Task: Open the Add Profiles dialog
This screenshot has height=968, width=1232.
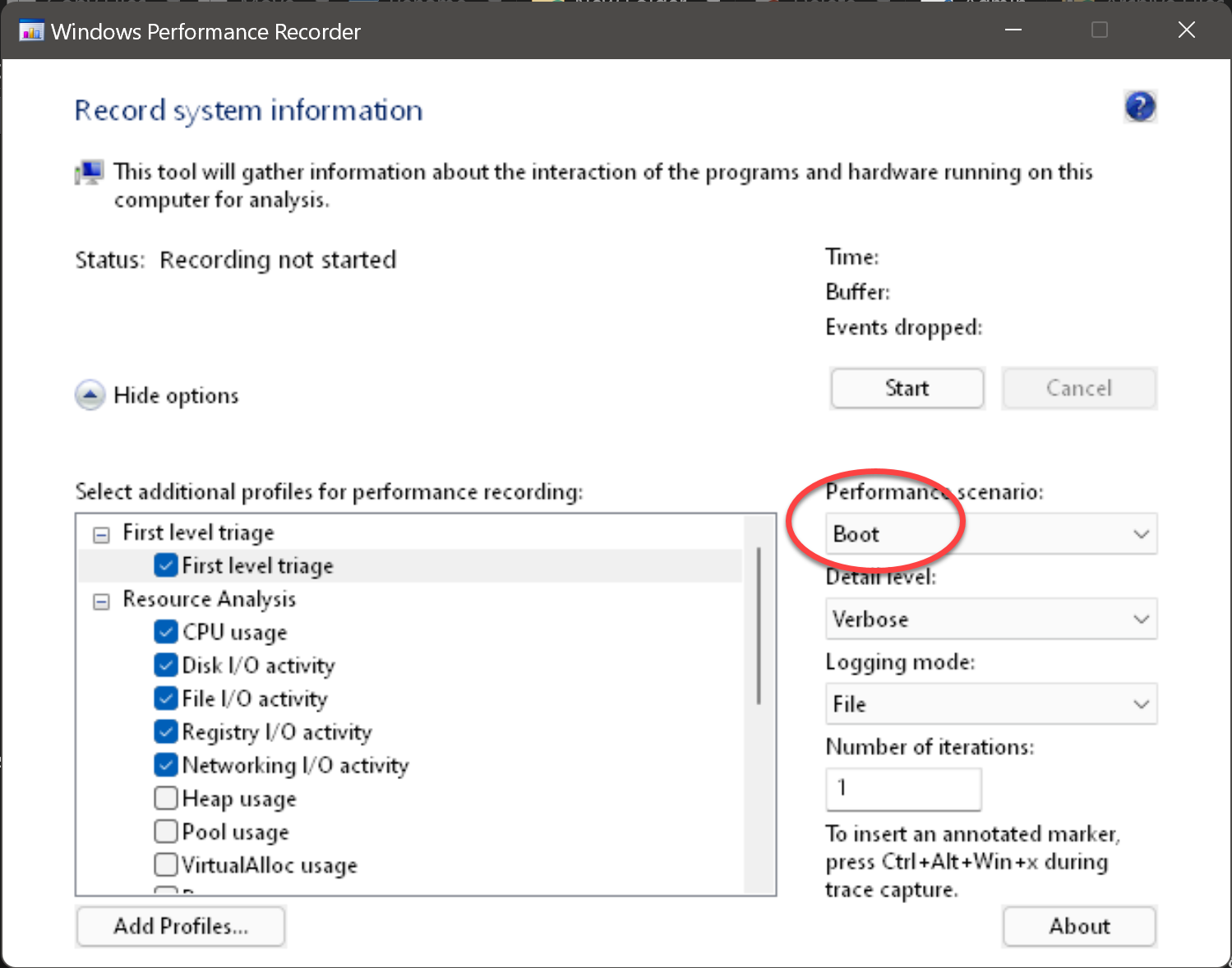Action: (x=180, y=926)
